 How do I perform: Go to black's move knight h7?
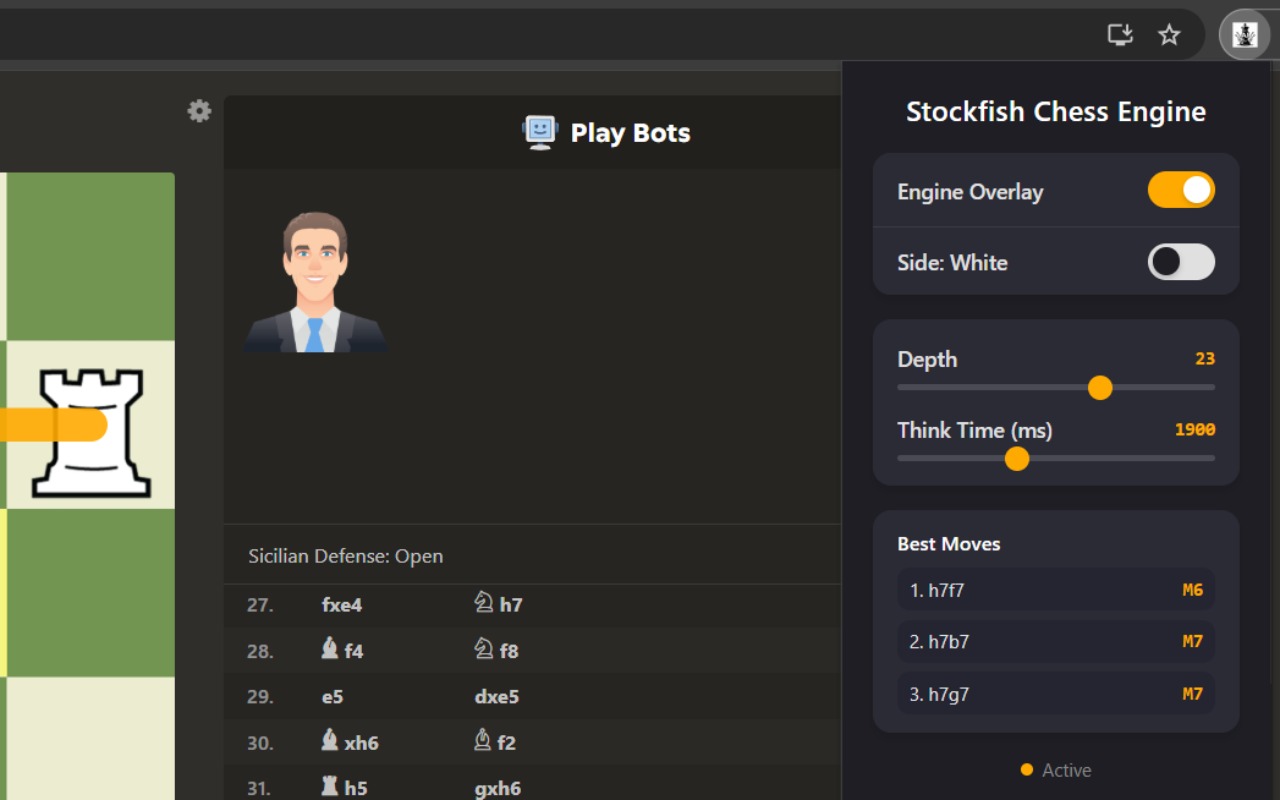pos(498,603)
